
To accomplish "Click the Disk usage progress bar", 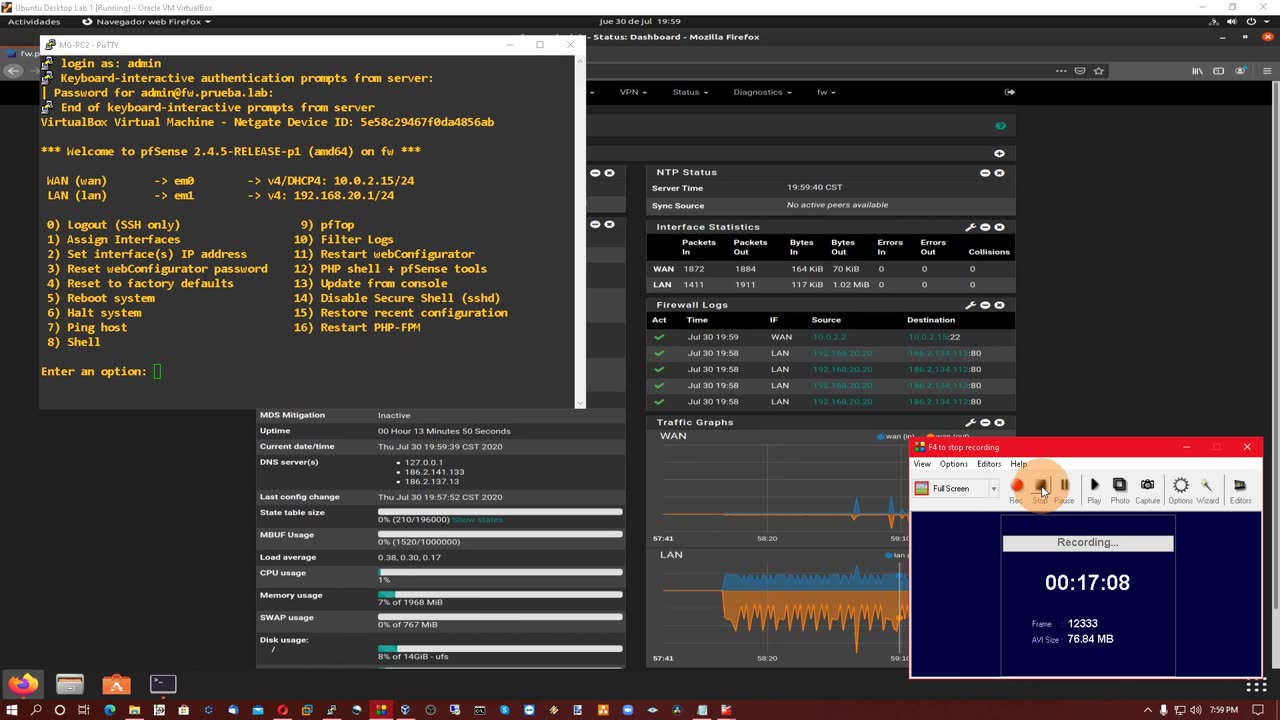I will (500, 649).
